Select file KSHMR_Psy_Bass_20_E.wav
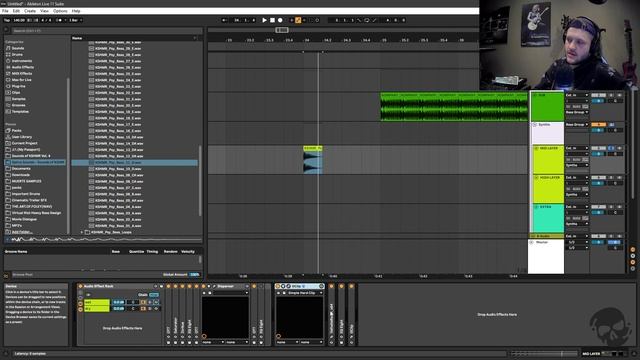Image resolution: width=640 pixels, height=360 pixels. coord(118,105)
